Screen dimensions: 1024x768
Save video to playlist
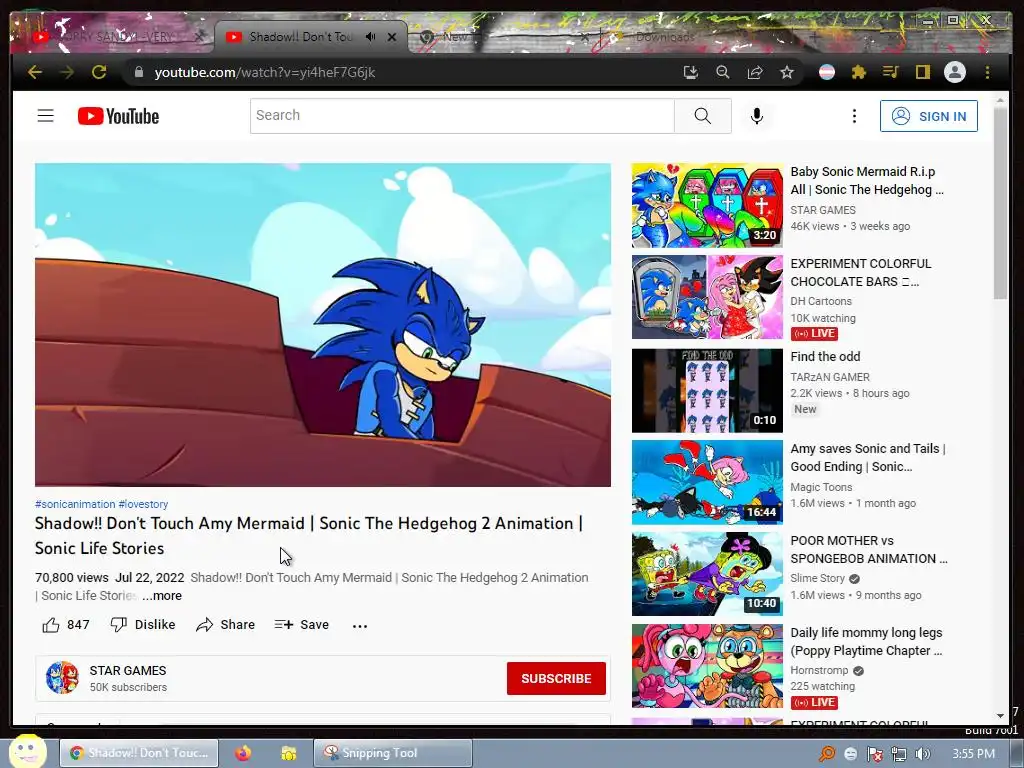[302, 625]
